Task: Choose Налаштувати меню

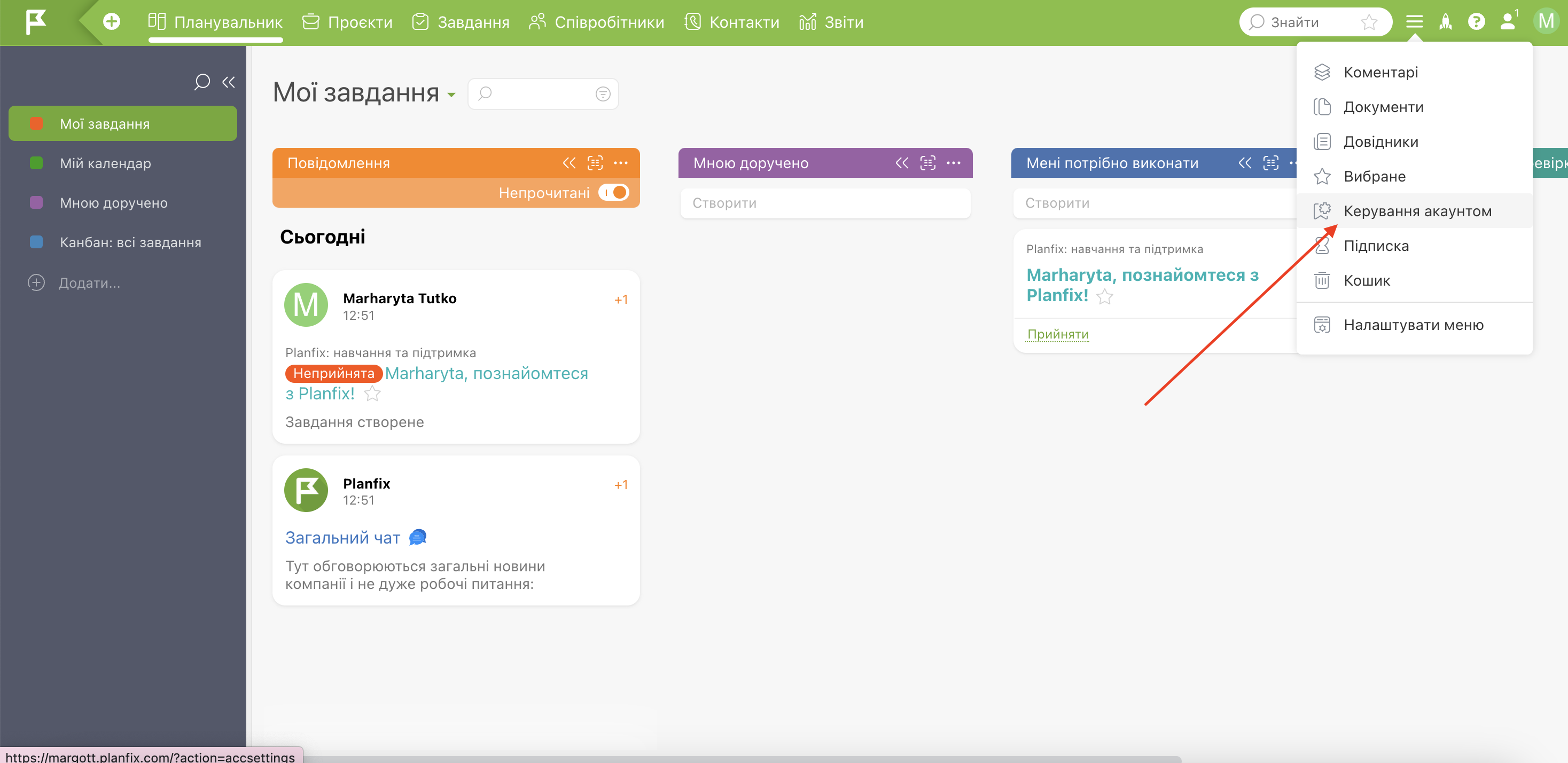Action: pos(1414,325)
